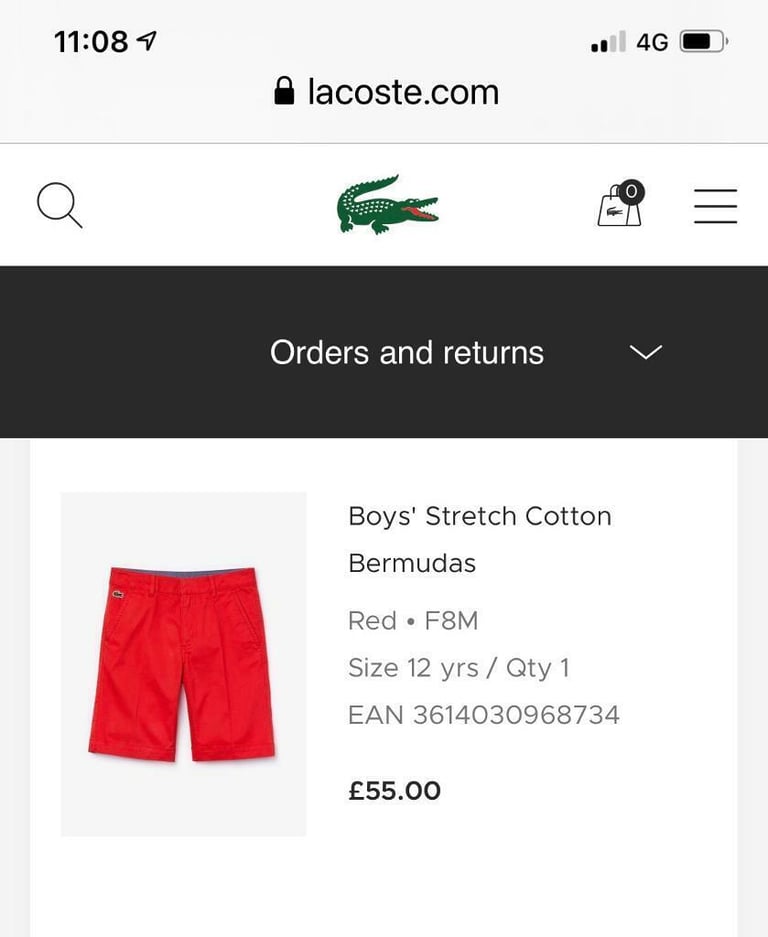Viewport: 768px width, 937px height.
Task: Open the shopping bag icon
Action: pyautogui.click(x=619, y=206)
